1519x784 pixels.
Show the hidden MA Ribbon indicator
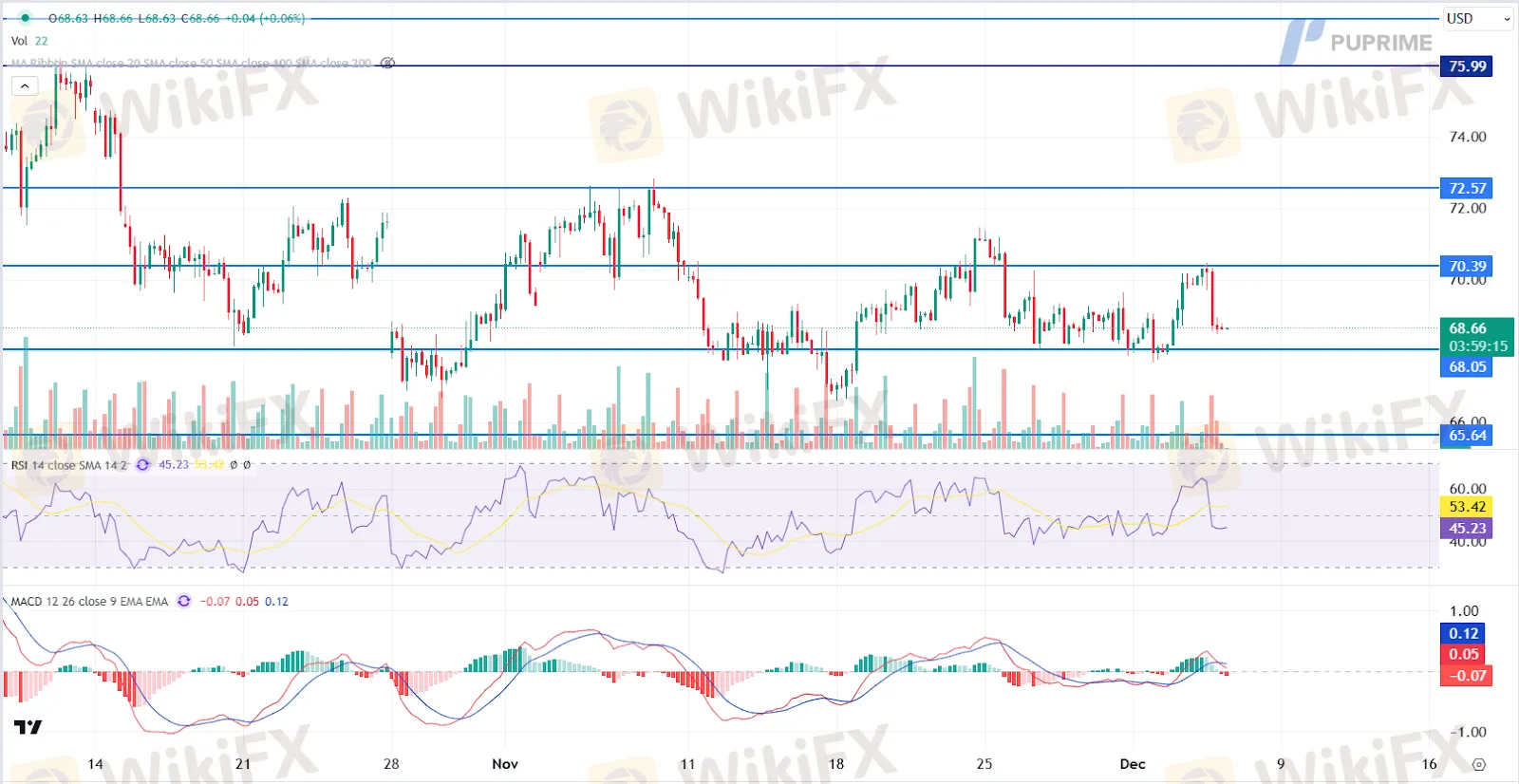coord(387,64)
